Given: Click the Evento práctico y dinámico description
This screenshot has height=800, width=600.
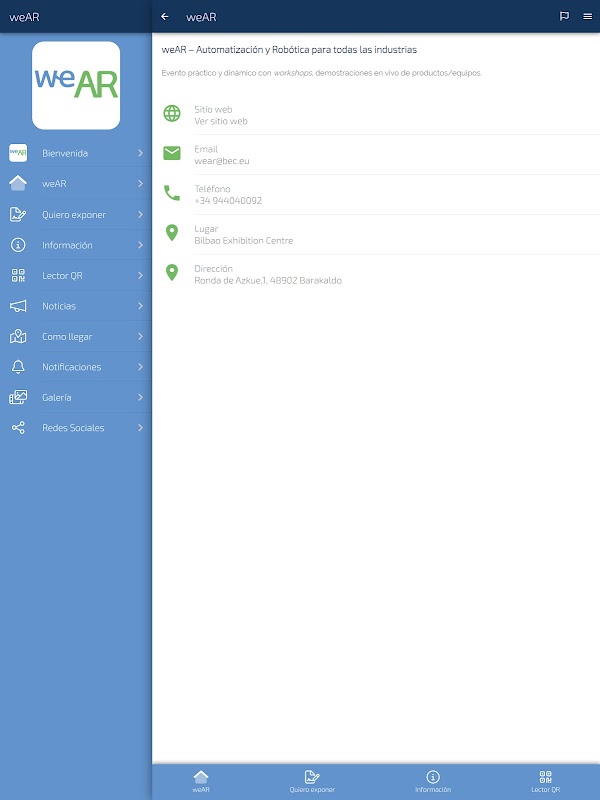Looking at the screenshot, I should (x=321, y=73).
